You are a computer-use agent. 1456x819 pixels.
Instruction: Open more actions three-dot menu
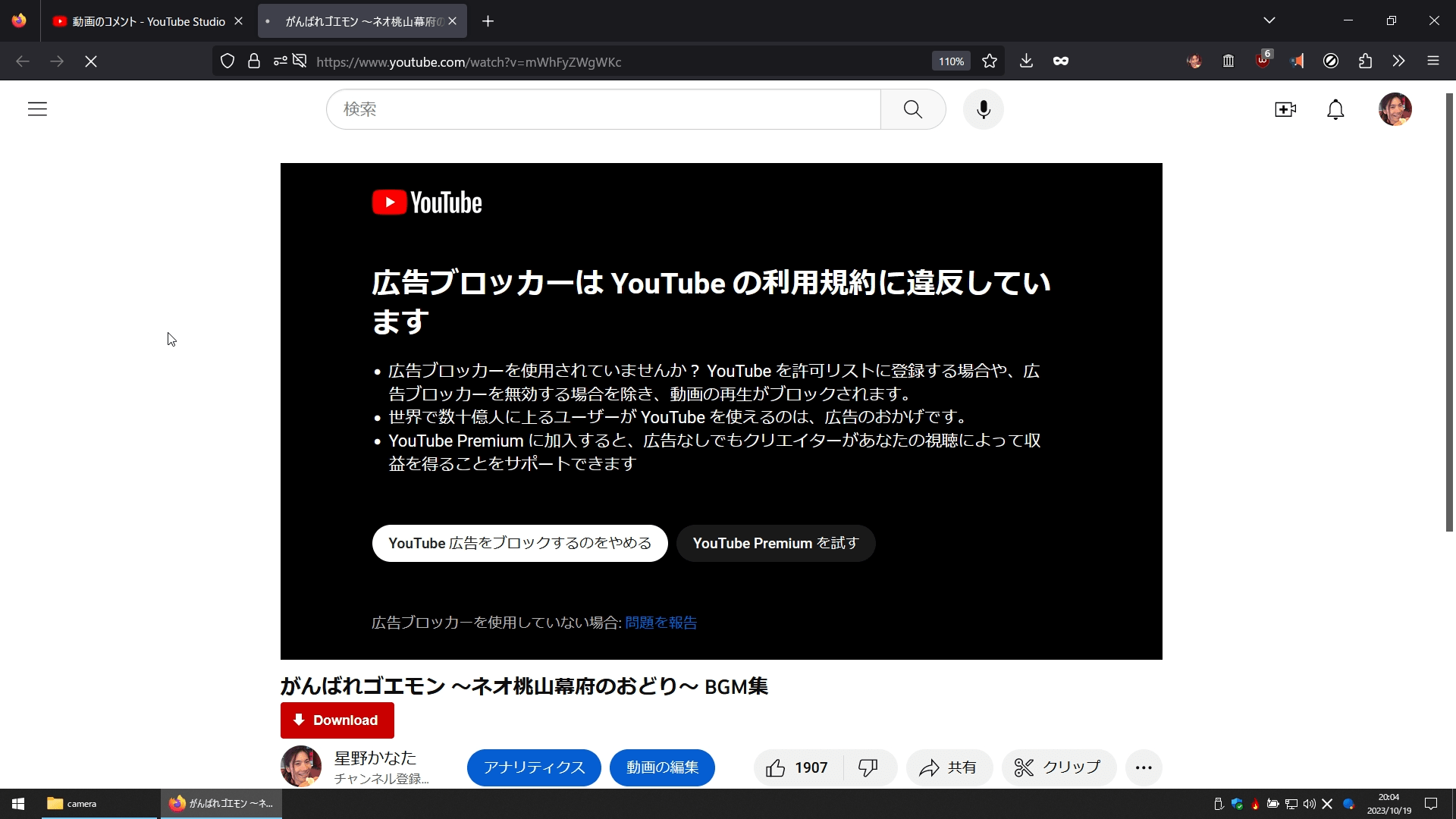point(1144,768)
